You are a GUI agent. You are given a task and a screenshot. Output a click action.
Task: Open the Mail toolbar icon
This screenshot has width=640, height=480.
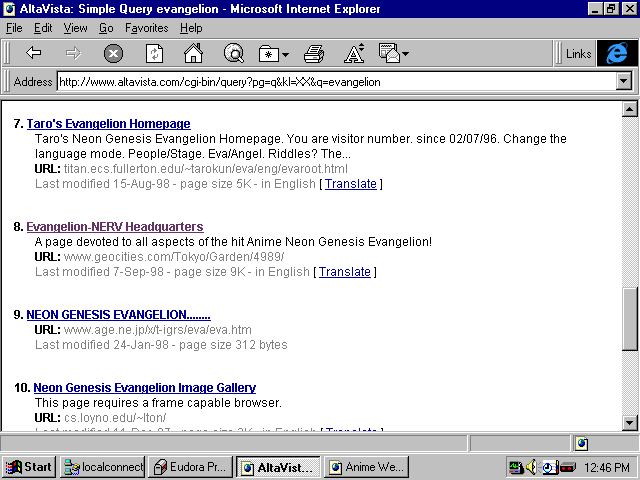coord(391,54)
